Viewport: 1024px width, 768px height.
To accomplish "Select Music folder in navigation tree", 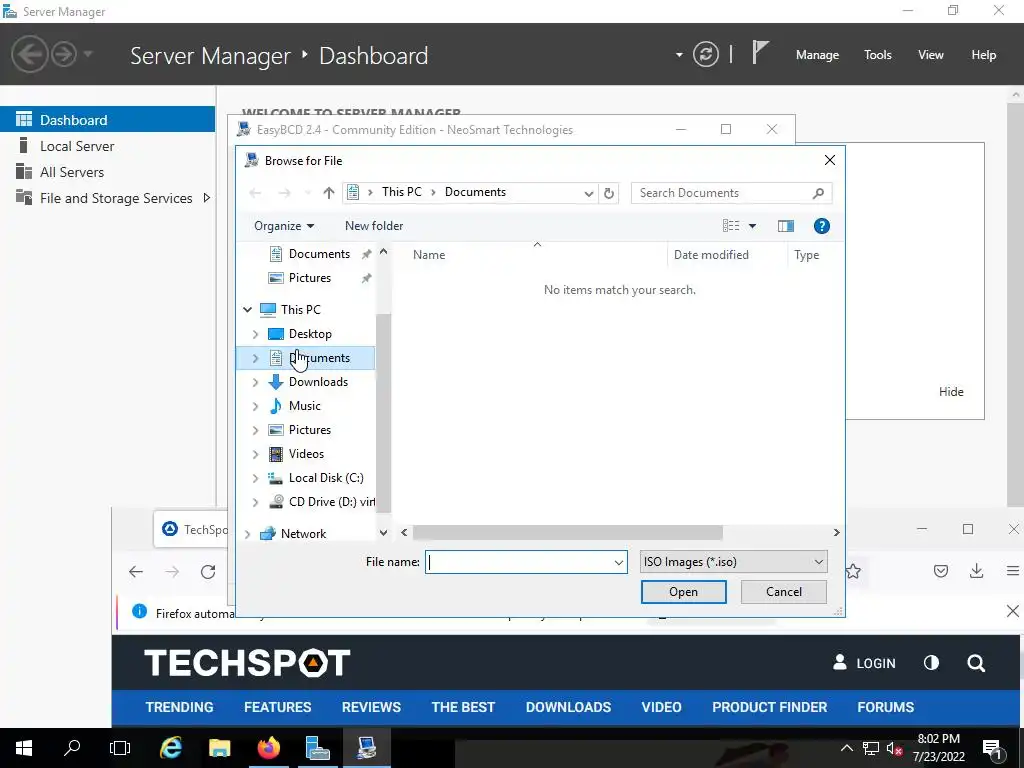I will click(304, 406).
